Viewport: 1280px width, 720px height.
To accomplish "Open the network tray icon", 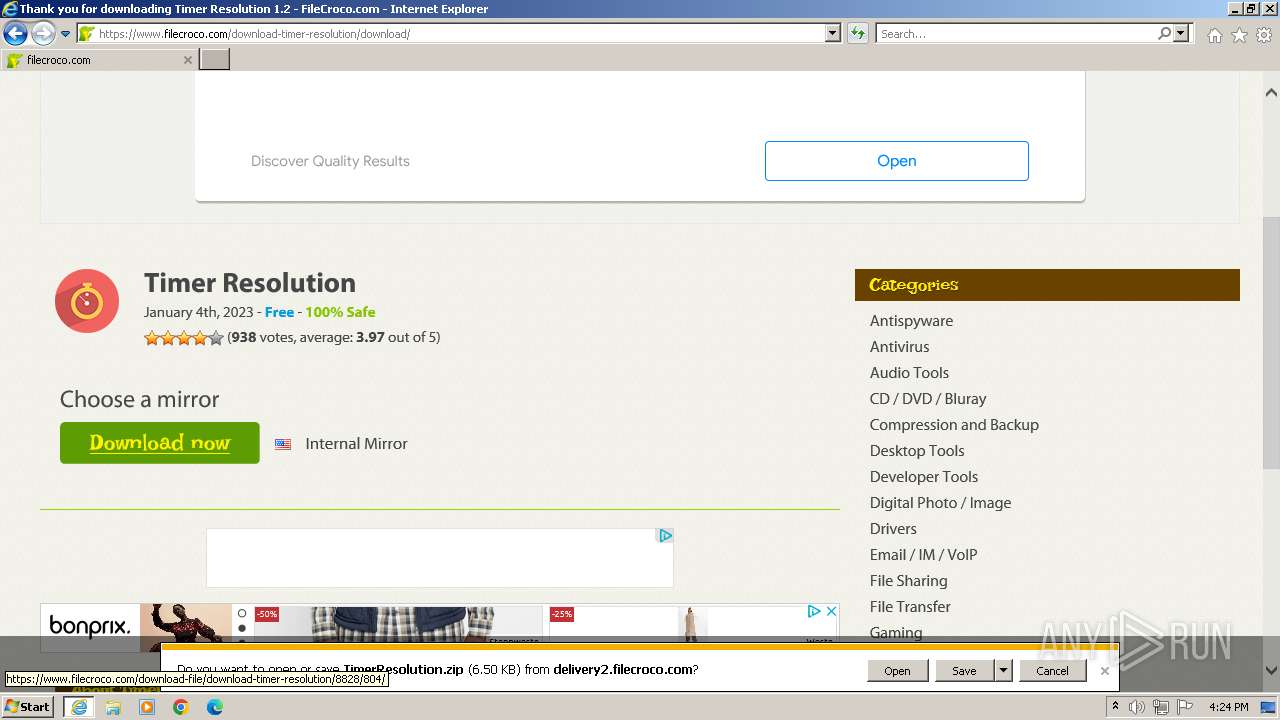I will point(1161,707).
